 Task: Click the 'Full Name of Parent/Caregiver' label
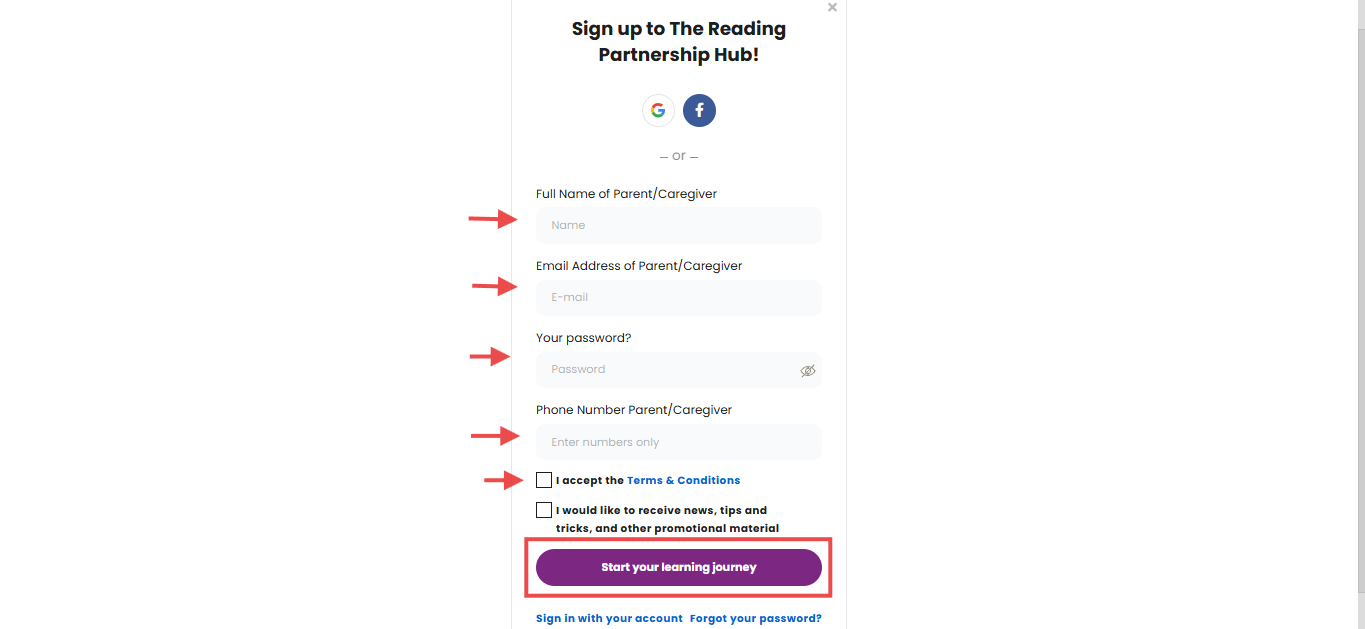626,194
